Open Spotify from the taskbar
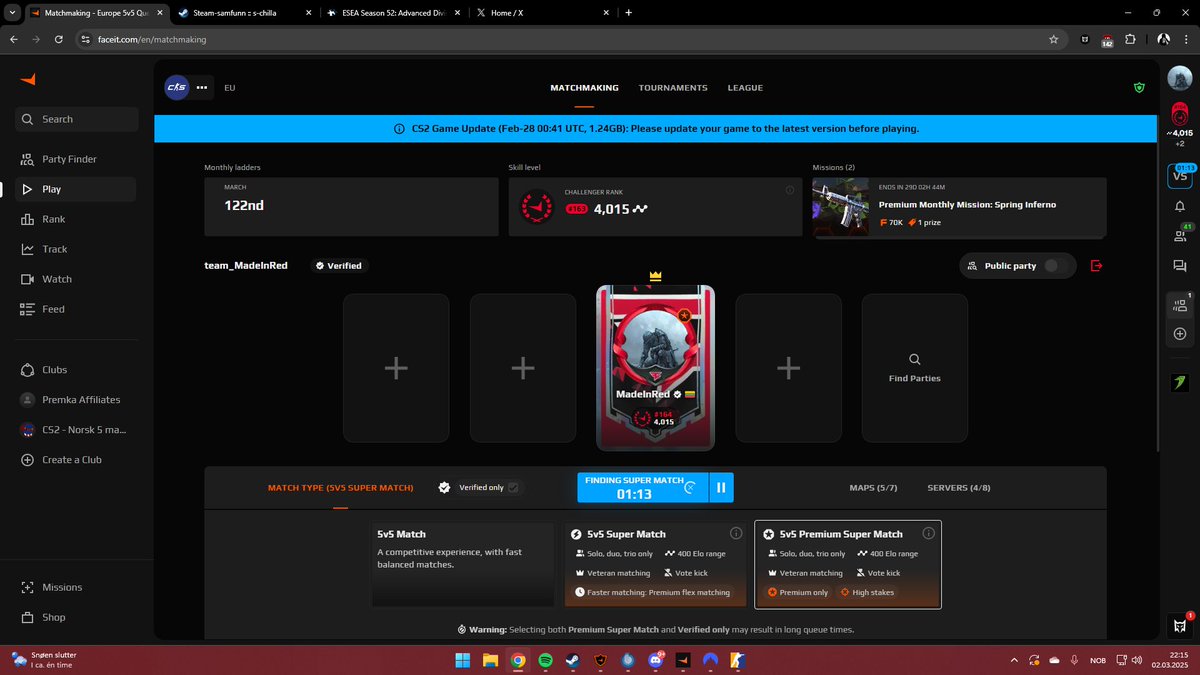1200x675 pixels. pyautogui.click(x=546, y=660)
